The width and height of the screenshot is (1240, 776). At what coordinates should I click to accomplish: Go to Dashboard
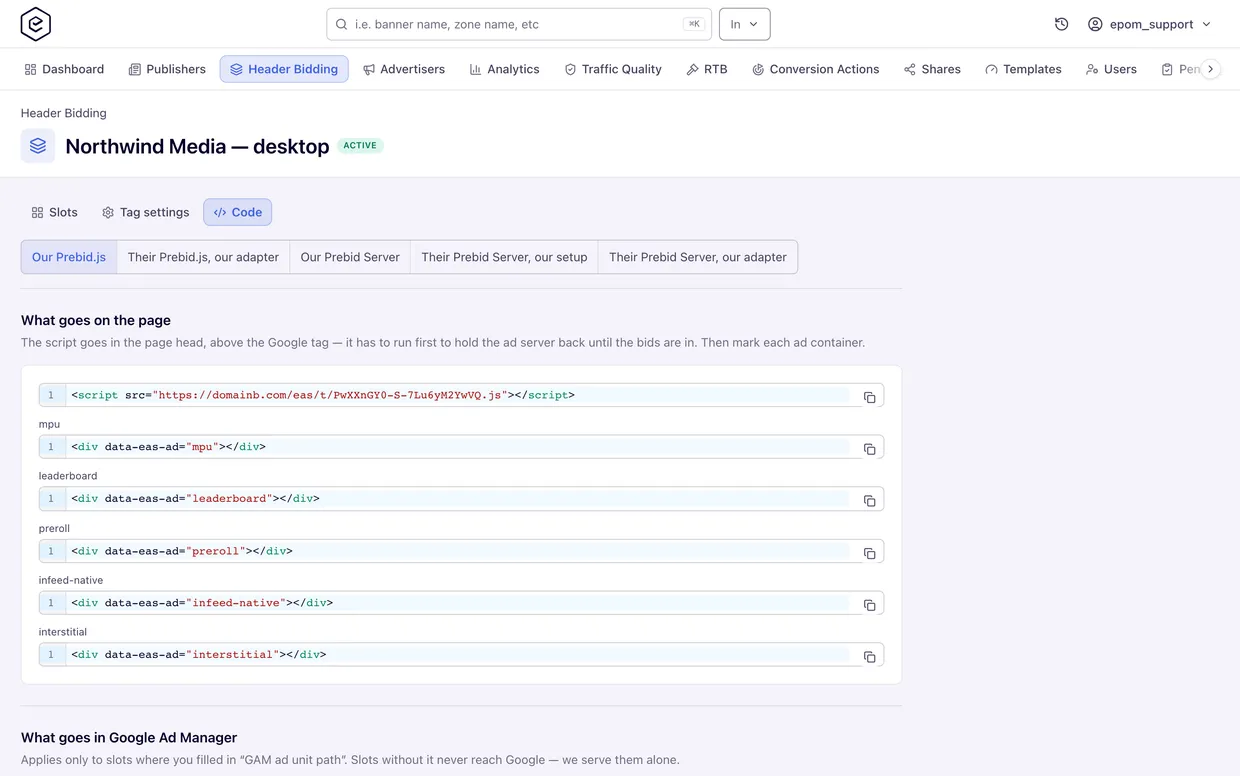click(64, 69)
